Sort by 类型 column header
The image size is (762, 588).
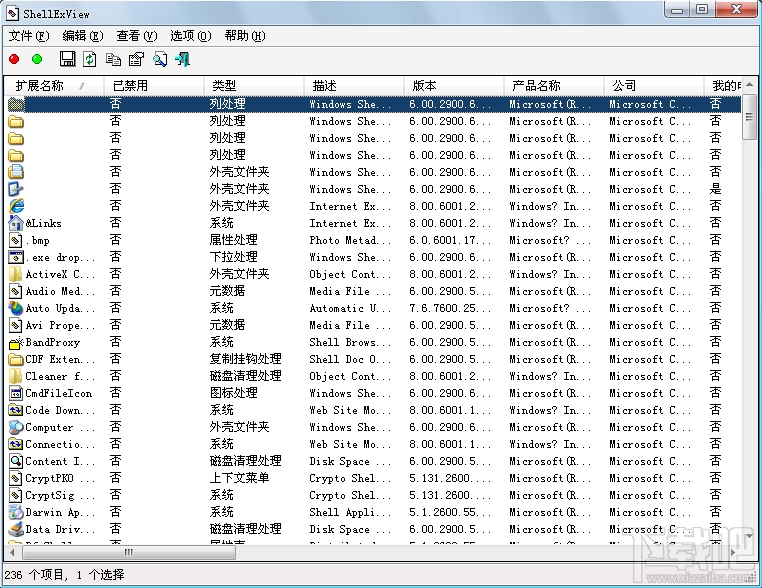click(x=254, y=86)
